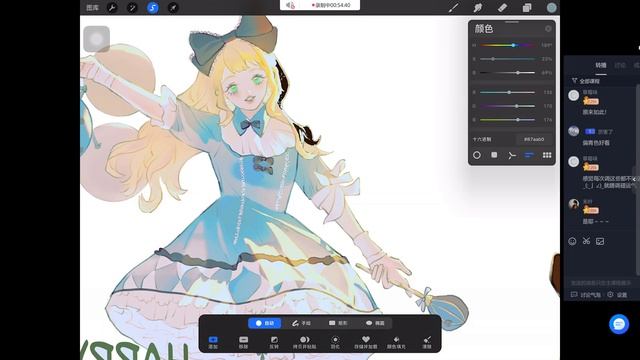The image size is (640, 360).
Task: Open 设置 settings in chat panel
Action: [x=617, y=295]
